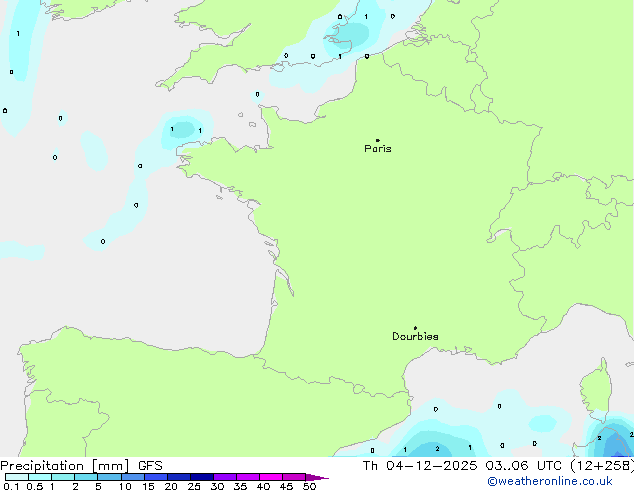The width and height of the screenshot is (634, 490).
Task: Click the '(12+258)' forecast offset text
Action: [x=602, y=466]
